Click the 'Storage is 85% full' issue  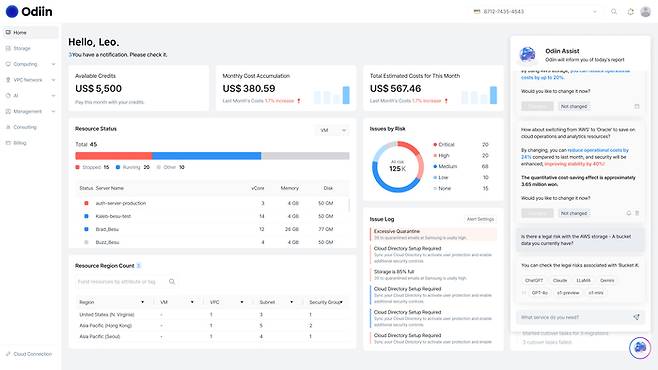coord(433,274)
